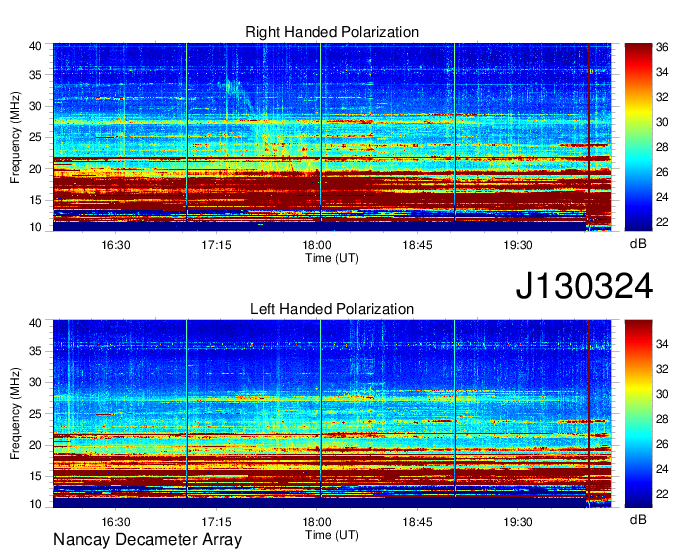Click Time (UT) label under Left Handed plot
The height and width of the screenshot is (552, 680).
[x=332, y=535]
